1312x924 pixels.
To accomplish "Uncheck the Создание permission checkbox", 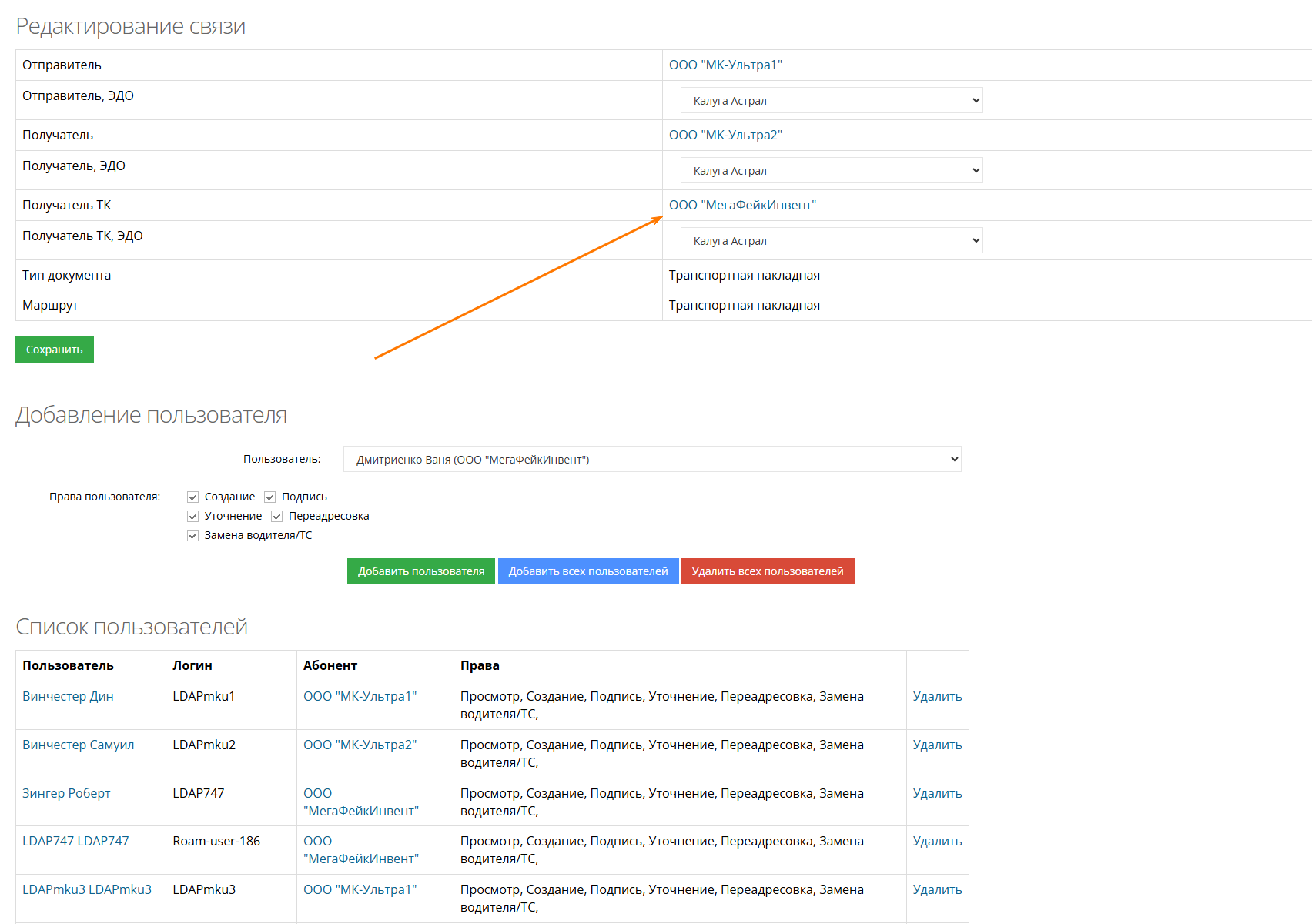I will (x=193, y=497).
